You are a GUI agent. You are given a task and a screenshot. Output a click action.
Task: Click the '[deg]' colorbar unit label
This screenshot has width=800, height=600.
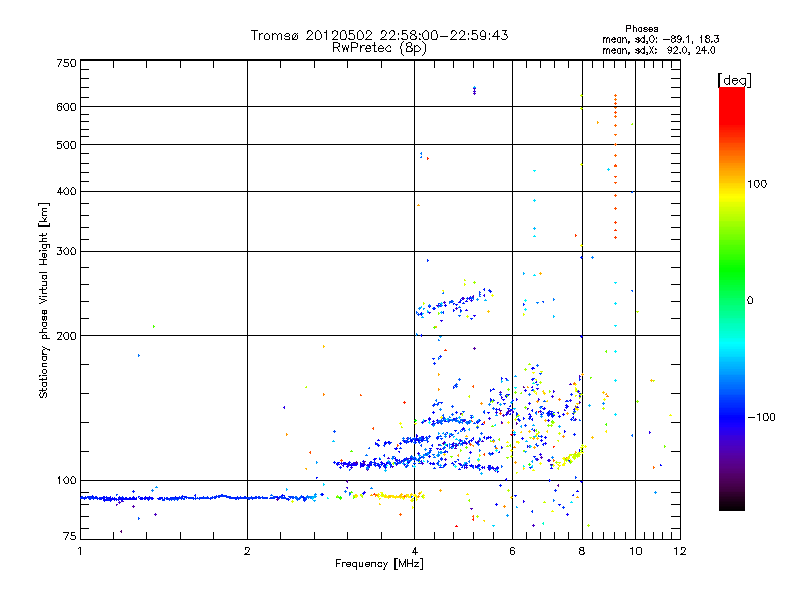pos(734,80)
